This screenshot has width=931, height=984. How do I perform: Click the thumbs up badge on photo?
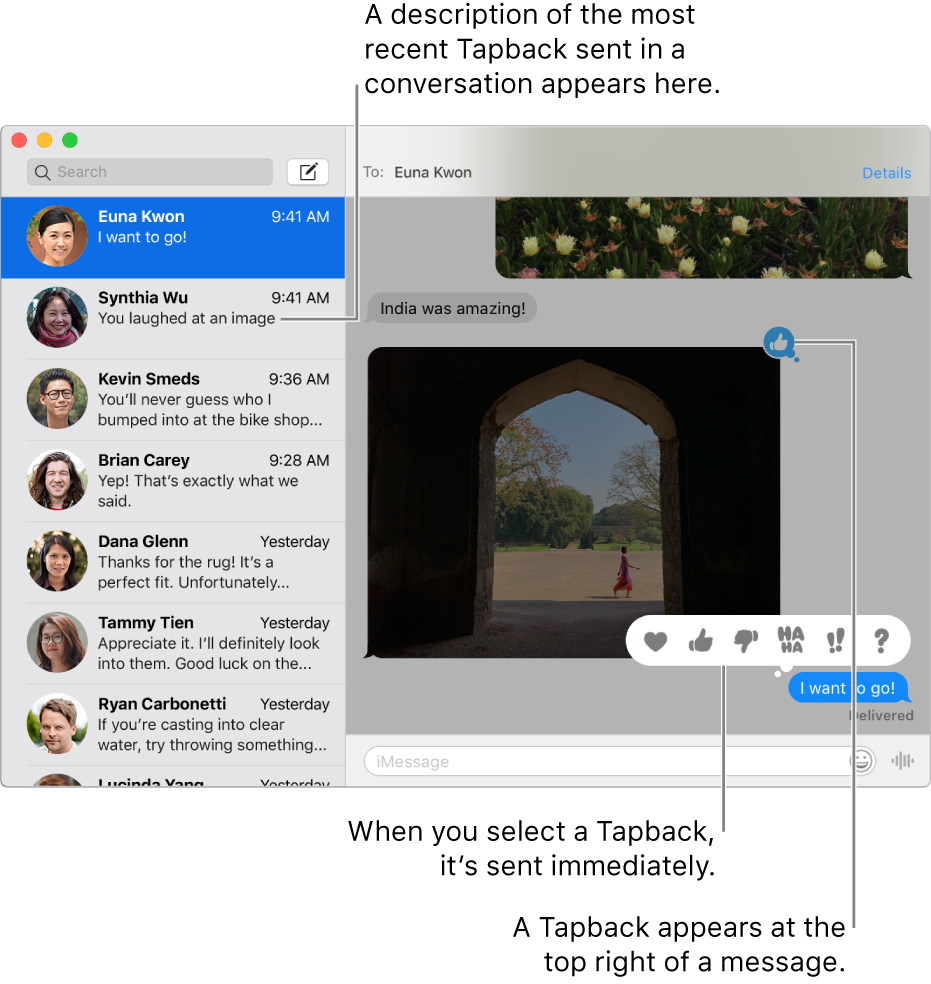[779, 343]
